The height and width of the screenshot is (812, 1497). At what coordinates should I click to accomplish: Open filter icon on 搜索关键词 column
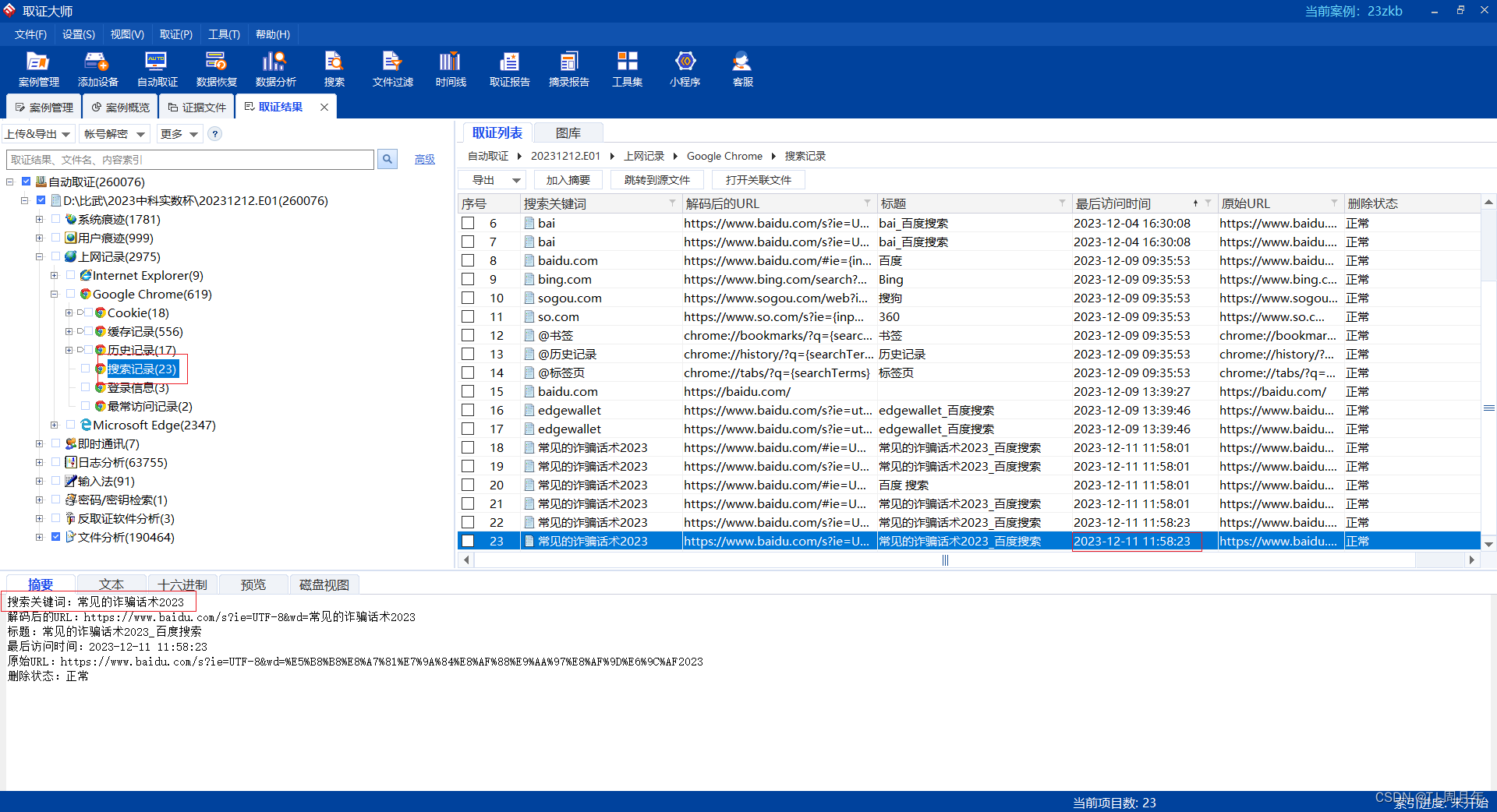click(x=672, y=203)
